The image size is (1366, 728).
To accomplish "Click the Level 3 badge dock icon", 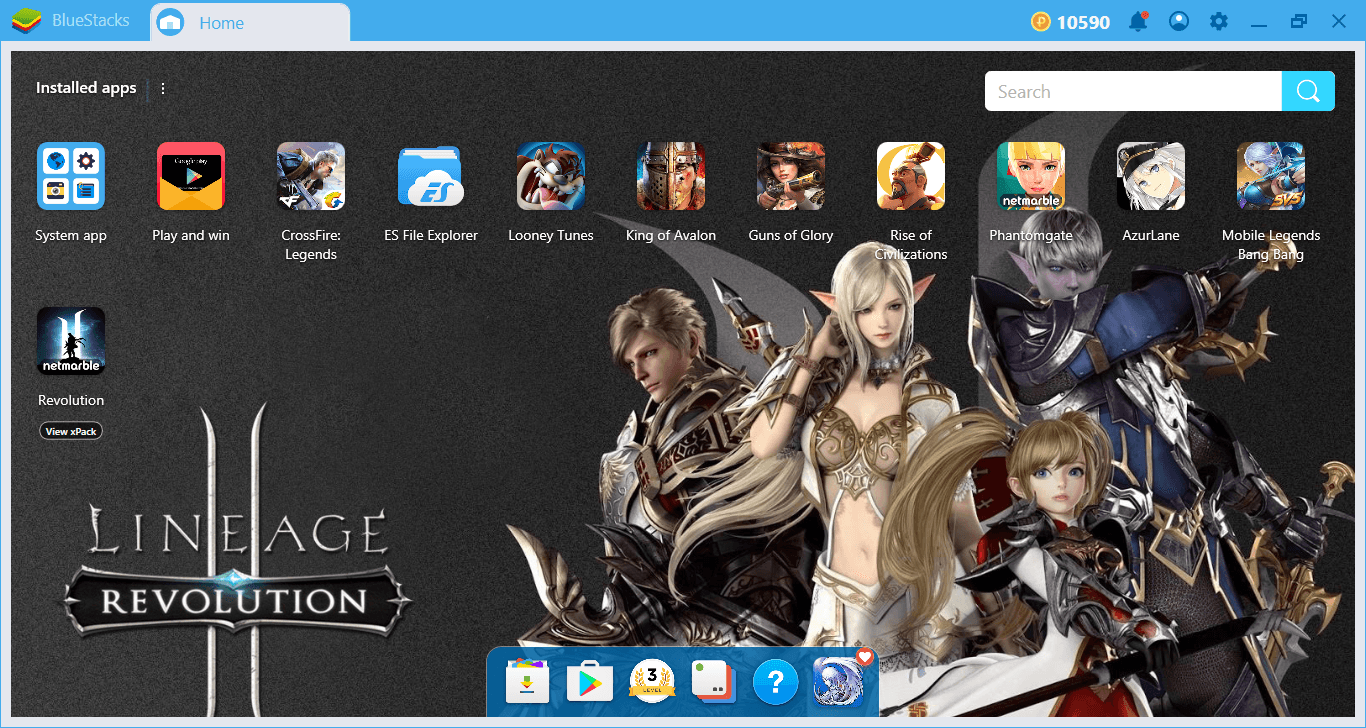I will [652, 682].
